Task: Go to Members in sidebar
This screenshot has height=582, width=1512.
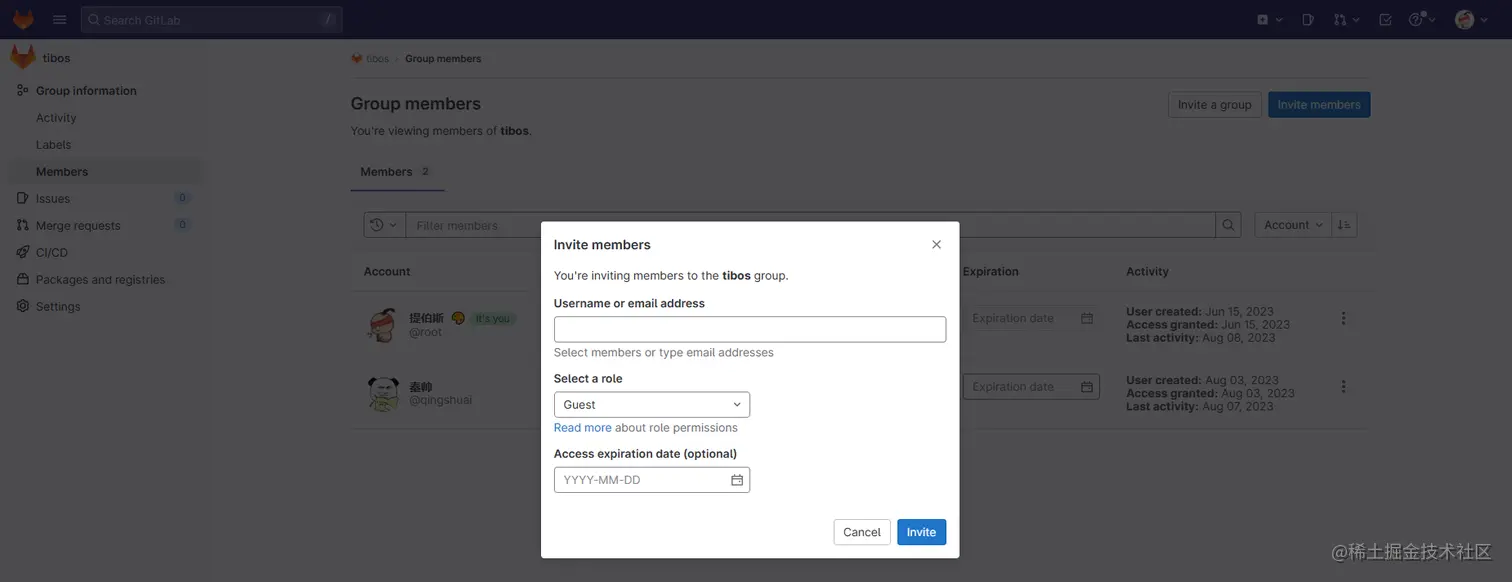Action: coord(62,171)
